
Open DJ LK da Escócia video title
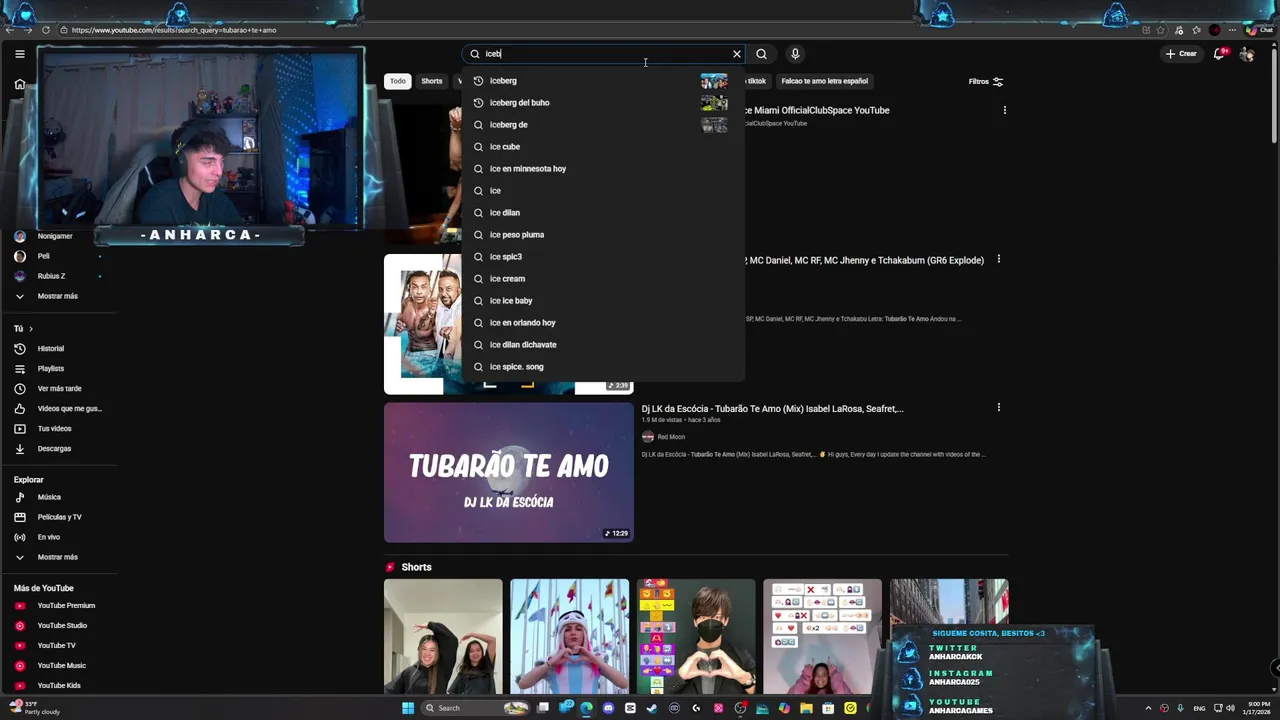(772, 409)
